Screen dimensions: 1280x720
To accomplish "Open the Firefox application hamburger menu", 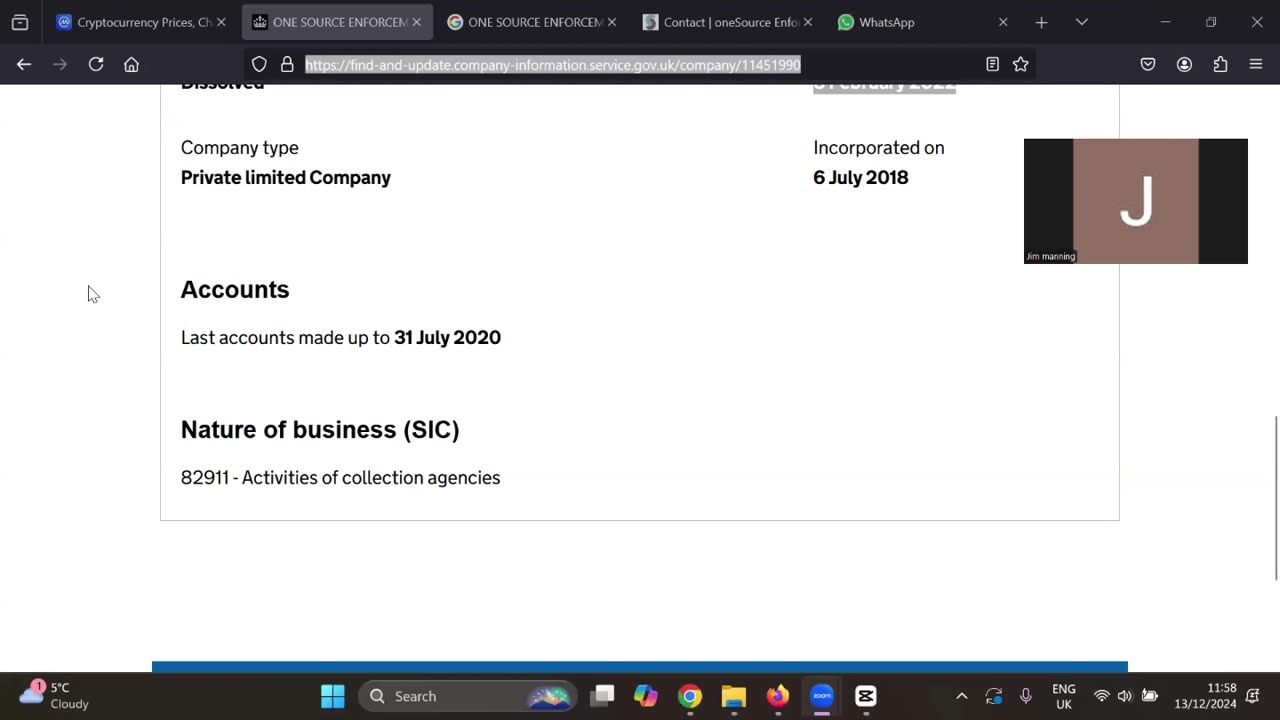I will click(x=1256, y=64).
